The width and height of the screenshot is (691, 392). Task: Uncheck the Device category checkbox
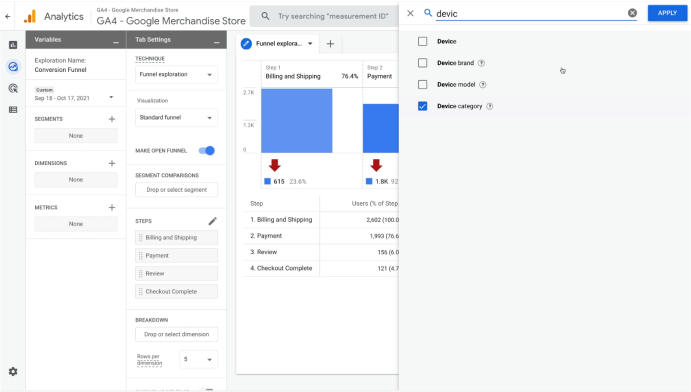tap(423, 106)
